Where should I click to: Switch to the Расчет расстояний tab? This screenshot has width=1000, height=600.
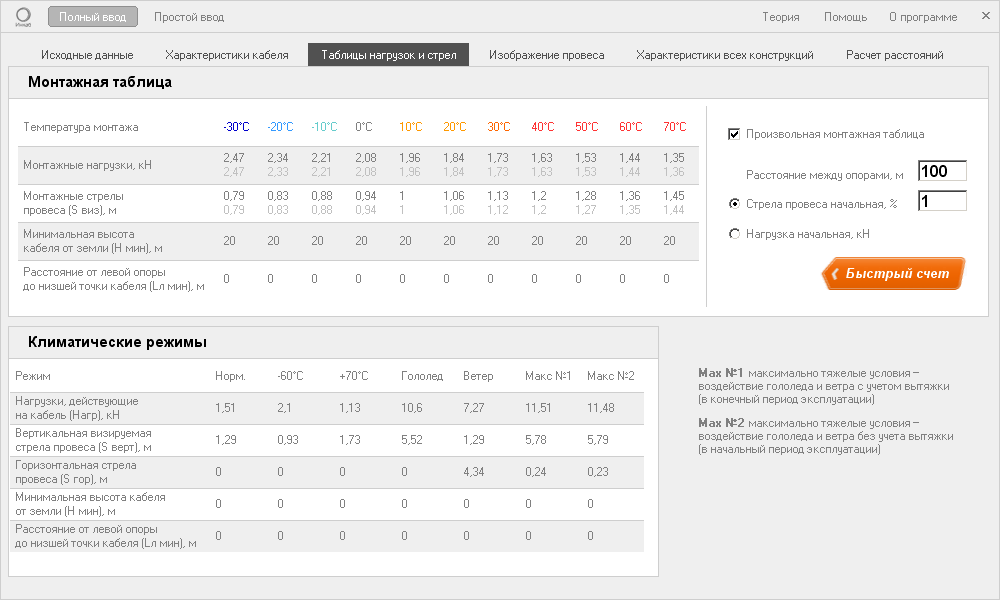click(x=894, y=55)
